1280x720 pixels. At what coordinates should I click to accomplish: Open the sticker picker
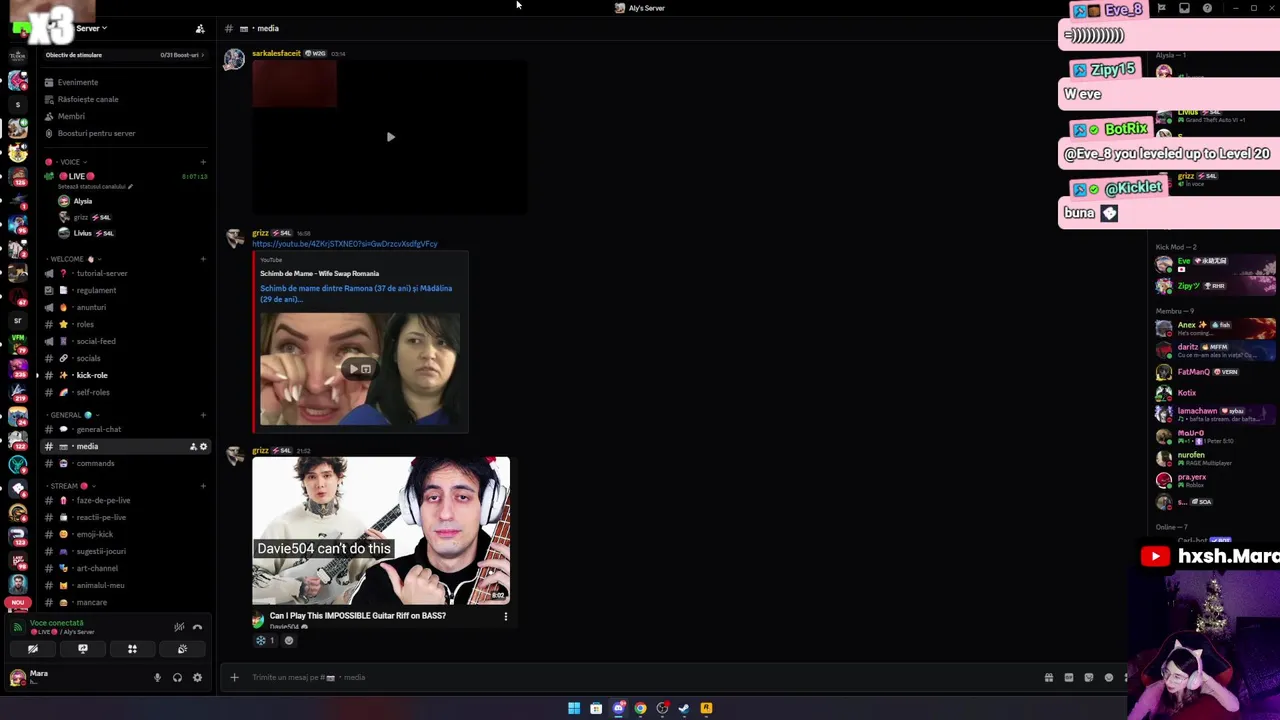click(x=1089, y=677)
